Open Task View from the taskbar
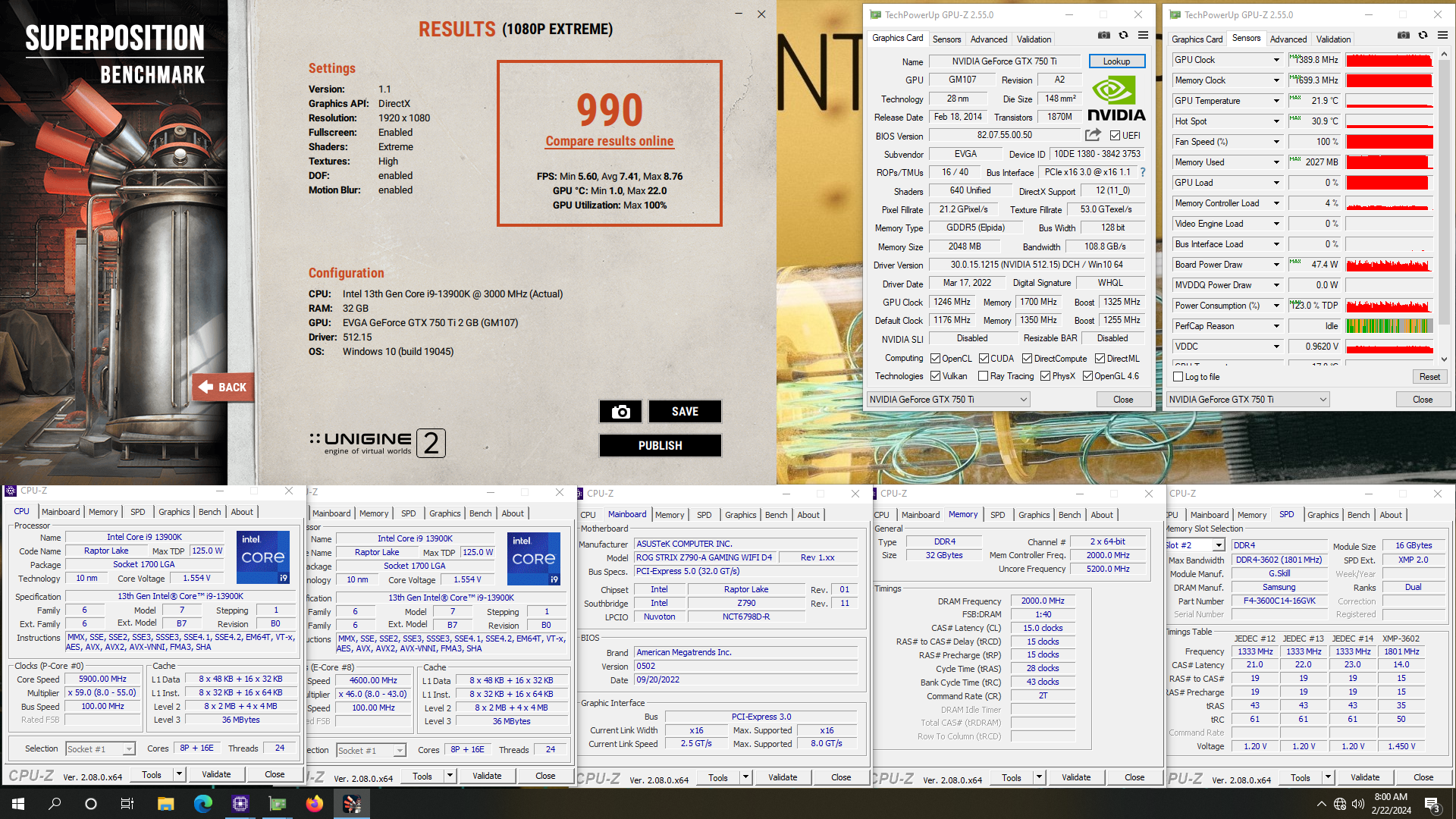This screenshot has width=1456, height=819. (127, 804)
